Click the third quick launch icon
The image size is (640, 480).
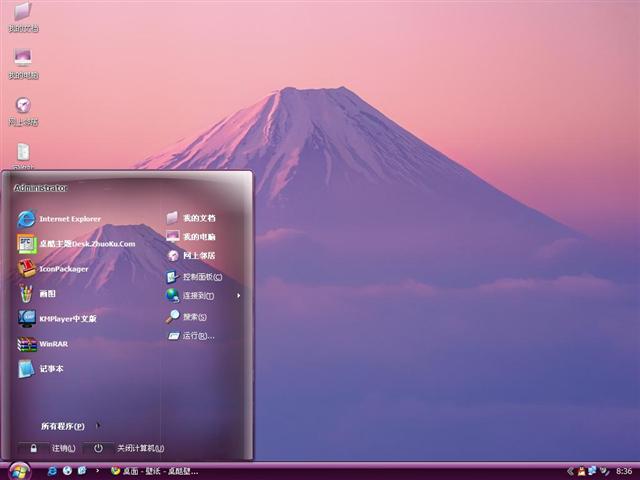(x=82, y=471)
